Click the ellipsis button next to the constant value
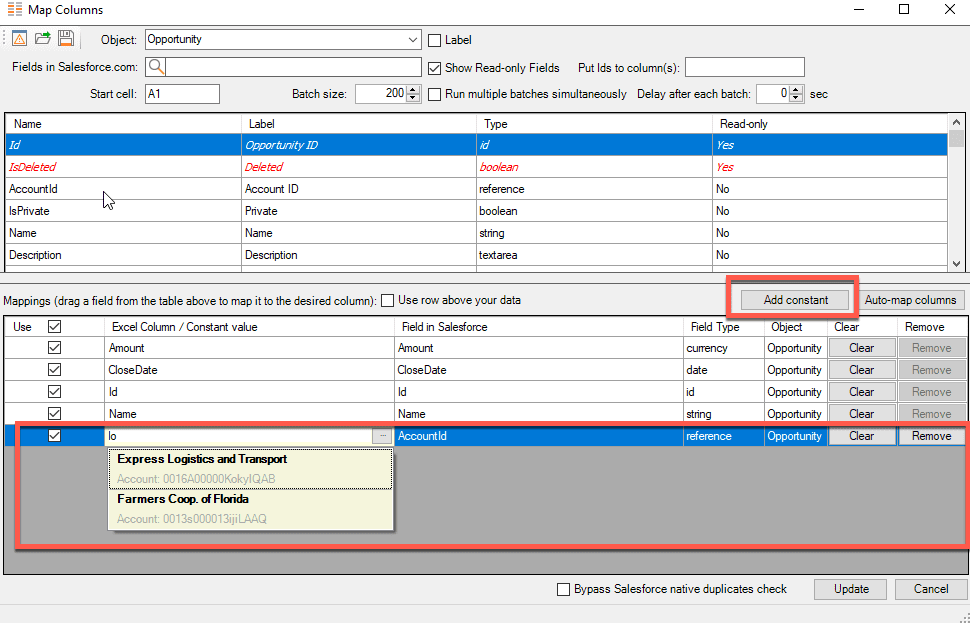The height and width of the screenshot is (623, 970). pos(382,436)
